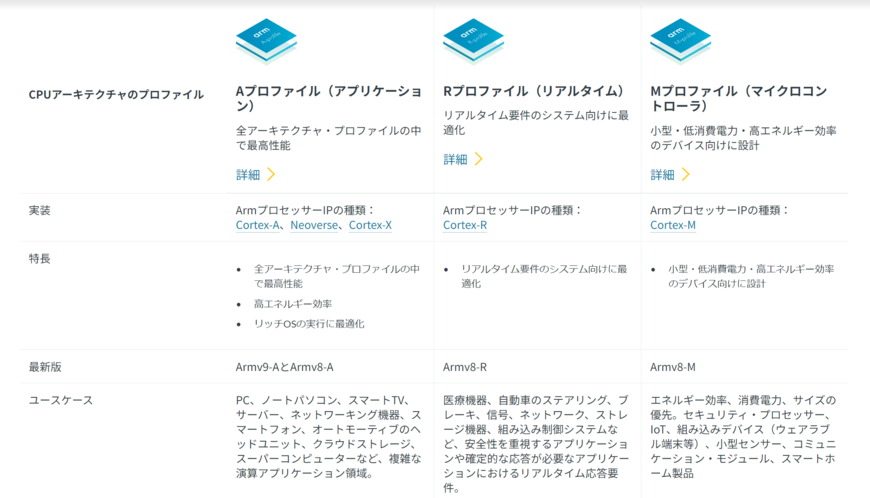Open the Cortex-A link
This screenshot has width=870, height=498.
(x=257, y=225)
